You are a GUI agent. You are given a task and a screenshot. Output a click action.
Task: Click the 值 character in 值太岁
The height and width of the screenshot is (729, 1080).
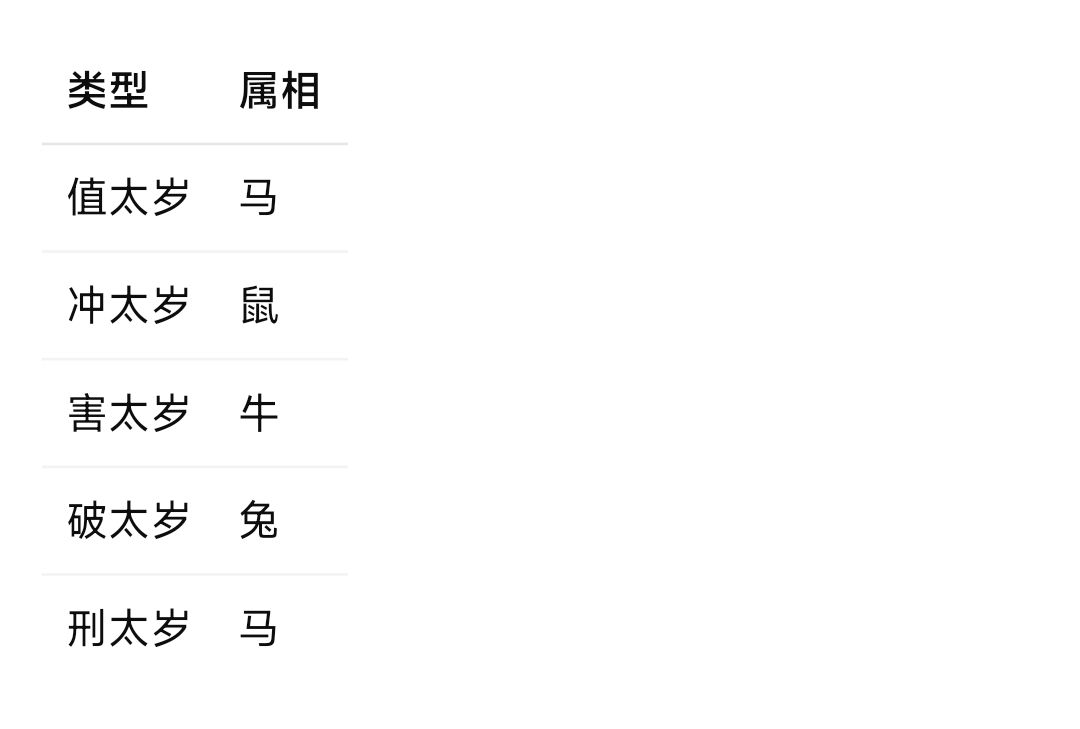86,197
